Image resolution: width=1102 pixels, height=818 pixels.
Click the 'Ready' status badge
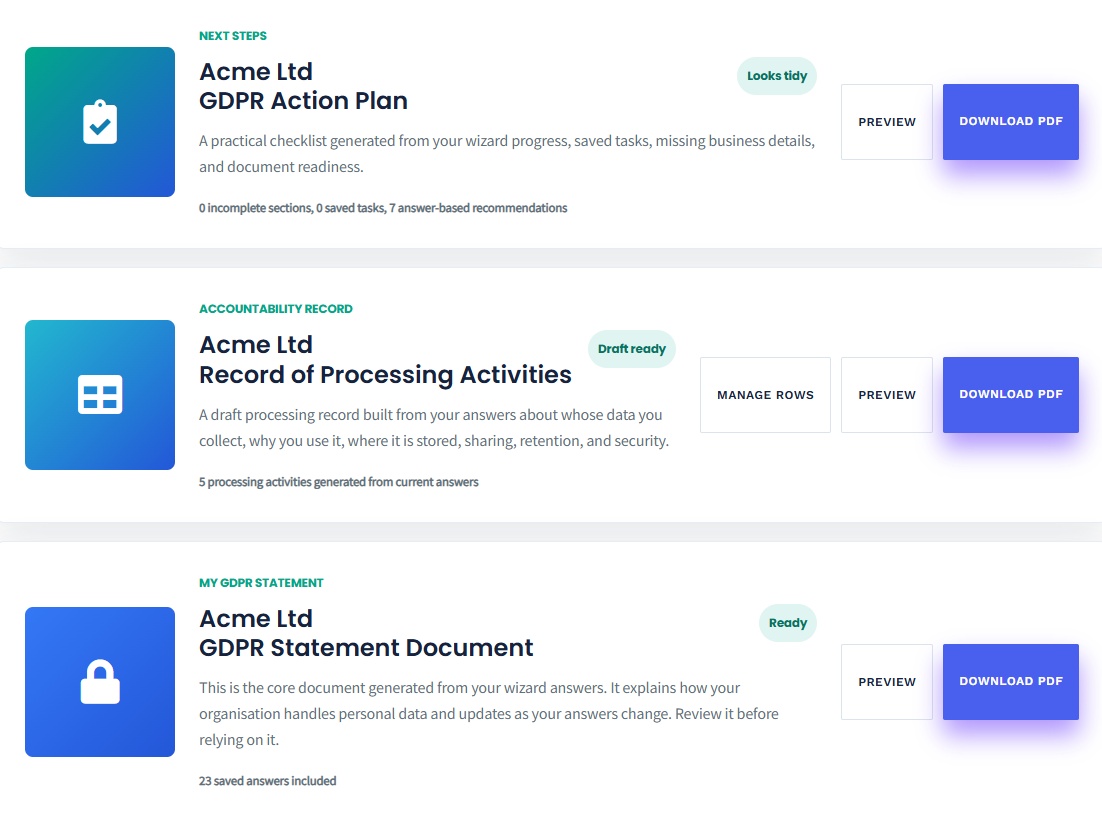pos(787,623)
